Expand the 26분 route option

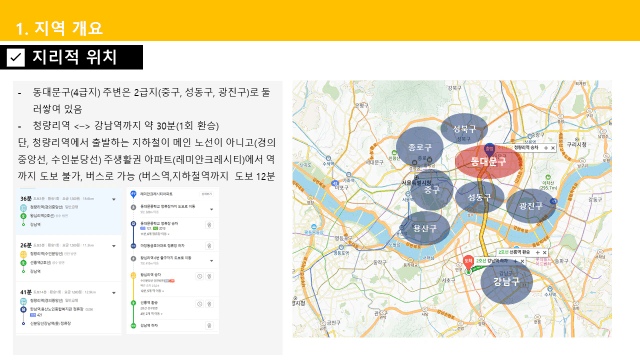114,246
